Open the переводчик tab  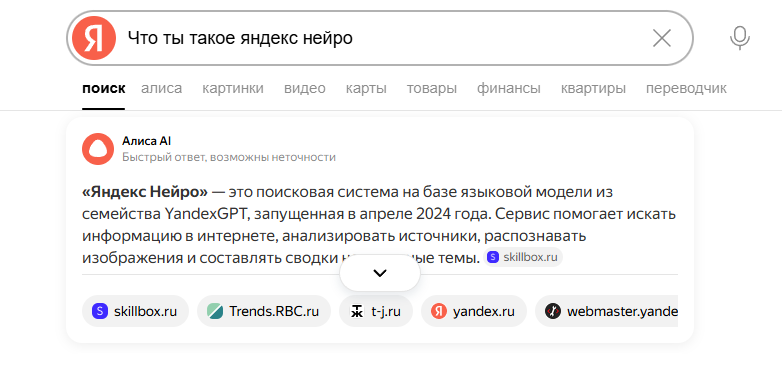pos(686,89)
